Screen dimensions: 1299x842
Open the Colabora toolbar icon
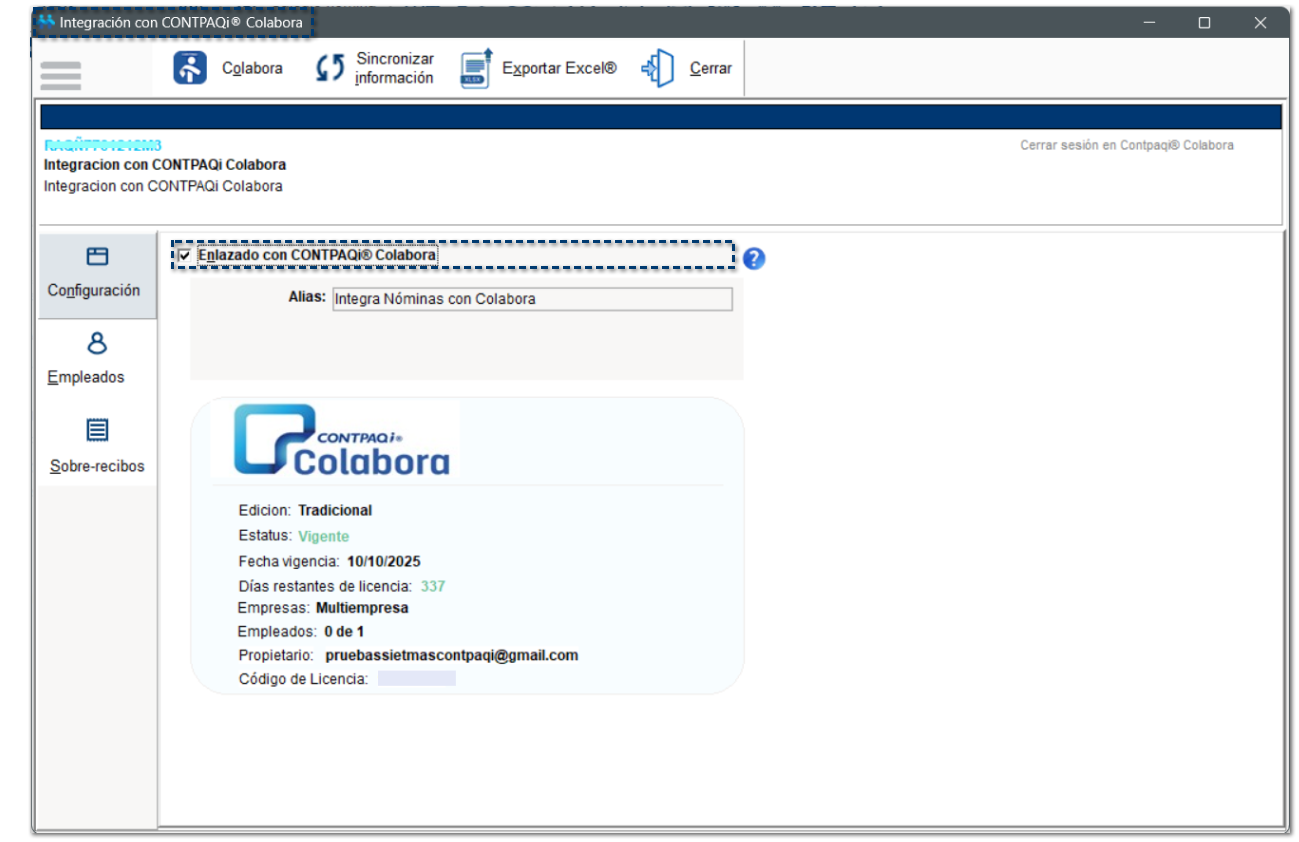coord(190,68)
